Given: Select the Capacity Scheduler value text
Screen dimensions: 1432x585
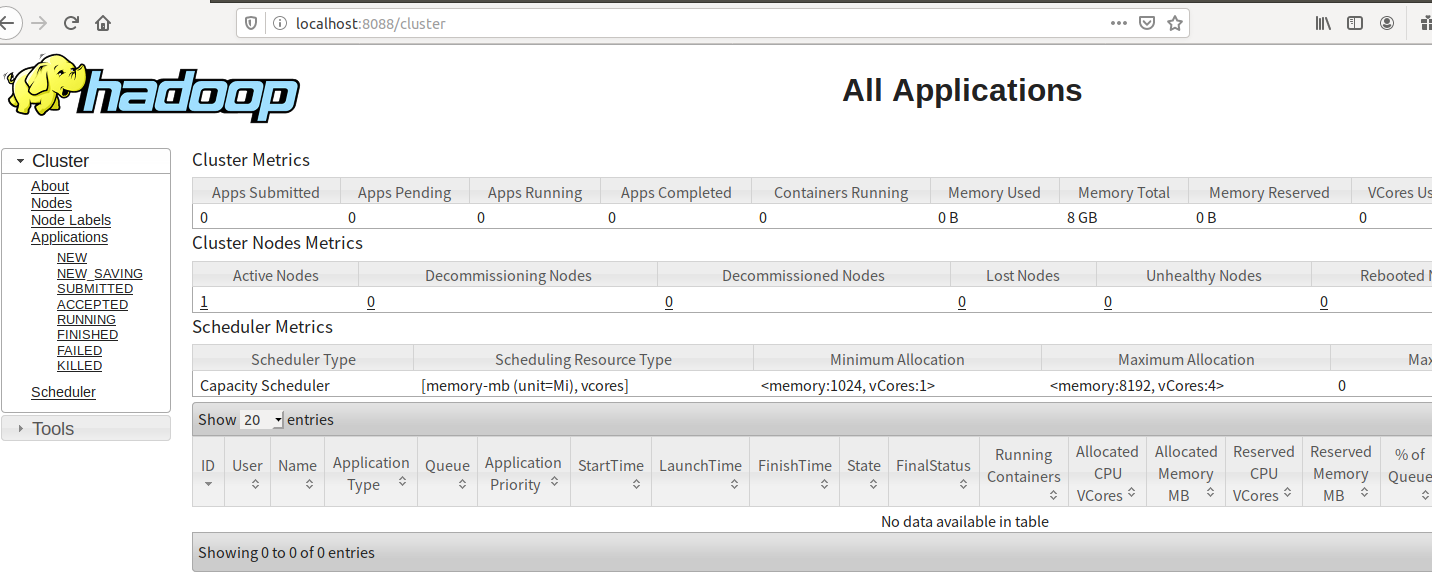Looking at the screenshot, I should (265, 385).
